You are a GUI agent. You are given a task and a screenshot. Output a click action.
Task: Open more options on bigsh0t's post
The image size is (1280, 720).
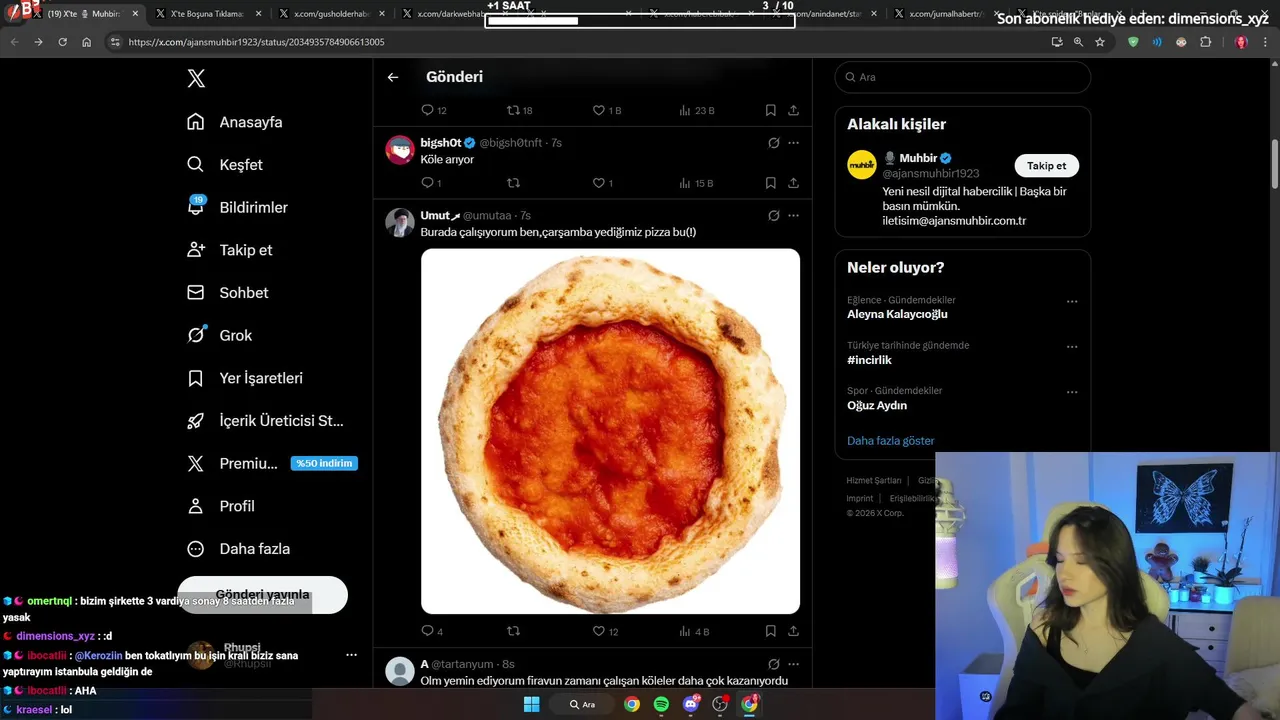[793, 143]
